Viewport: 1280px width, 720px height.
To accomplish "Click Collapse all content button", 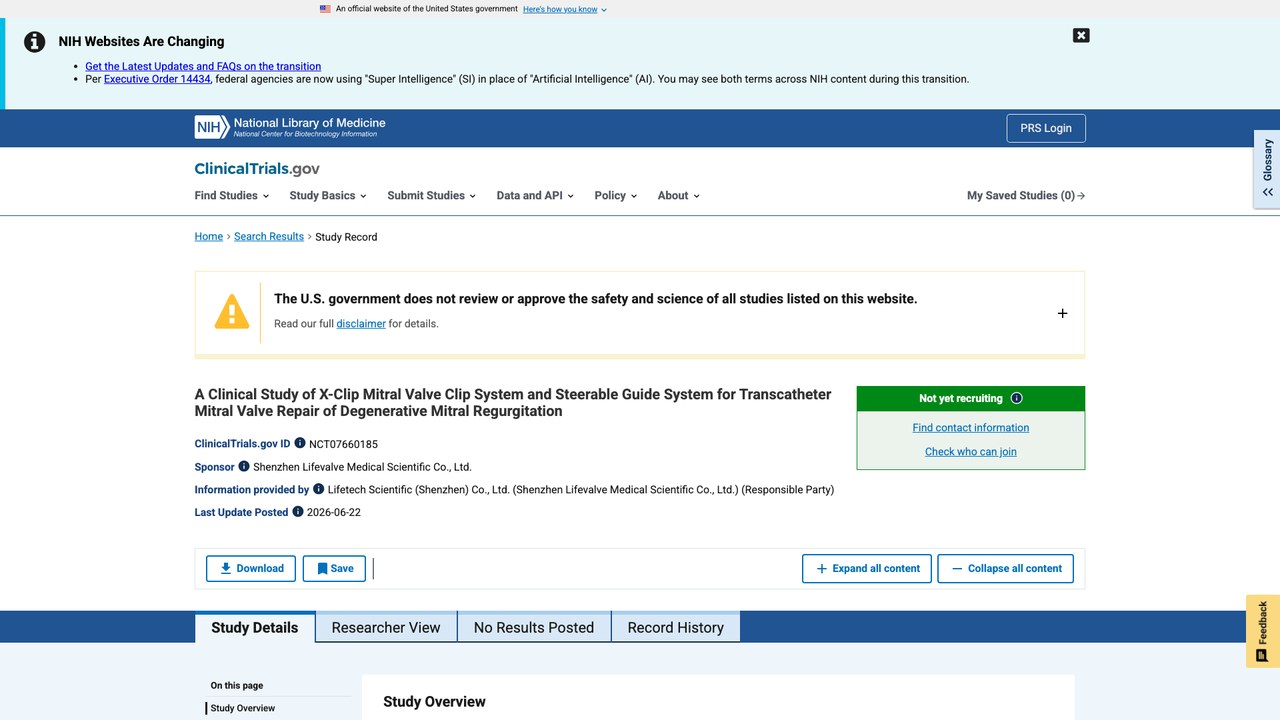I will pos(1006,568).
